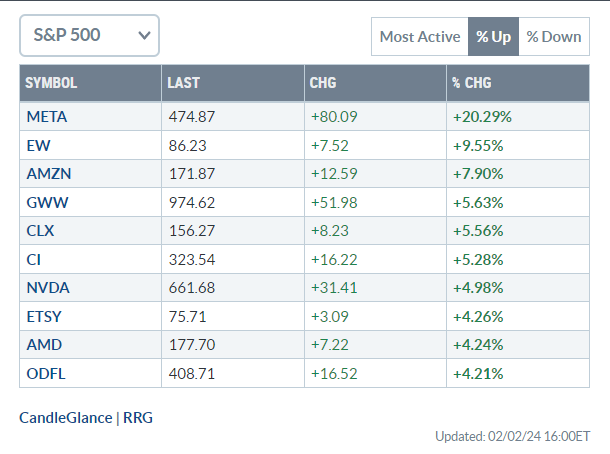Click the CLX ticker symbol
610x454 pixels.
point(41,231)
